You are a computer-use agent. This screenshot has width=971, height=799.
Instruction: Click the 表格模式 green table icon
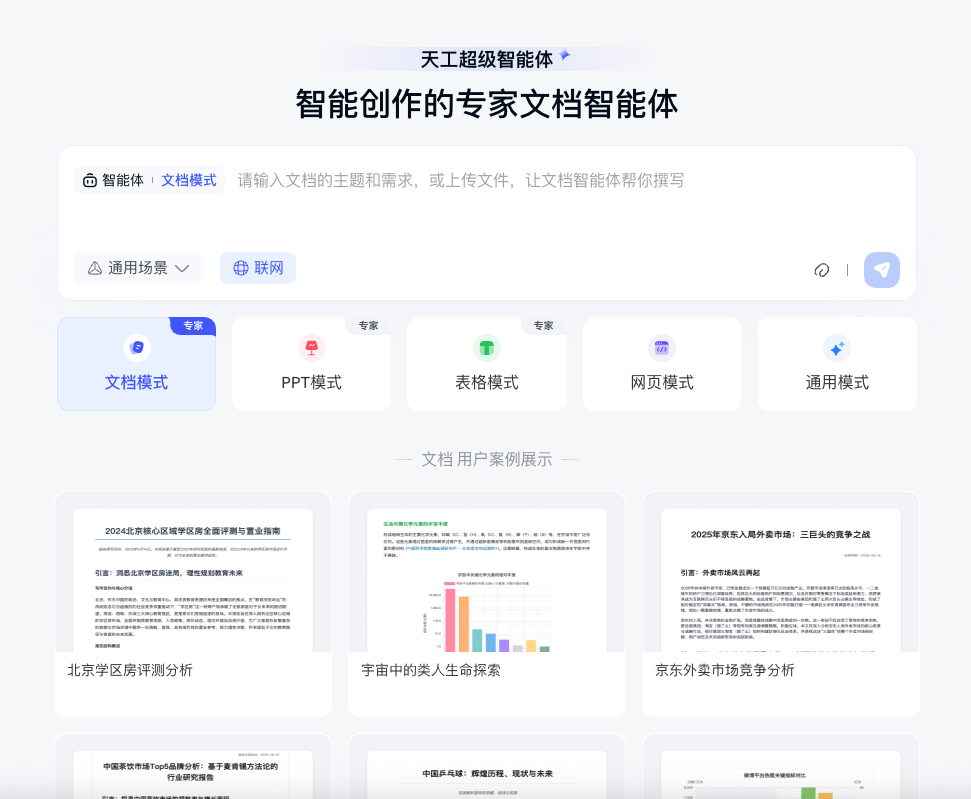[x=487, y=347]
